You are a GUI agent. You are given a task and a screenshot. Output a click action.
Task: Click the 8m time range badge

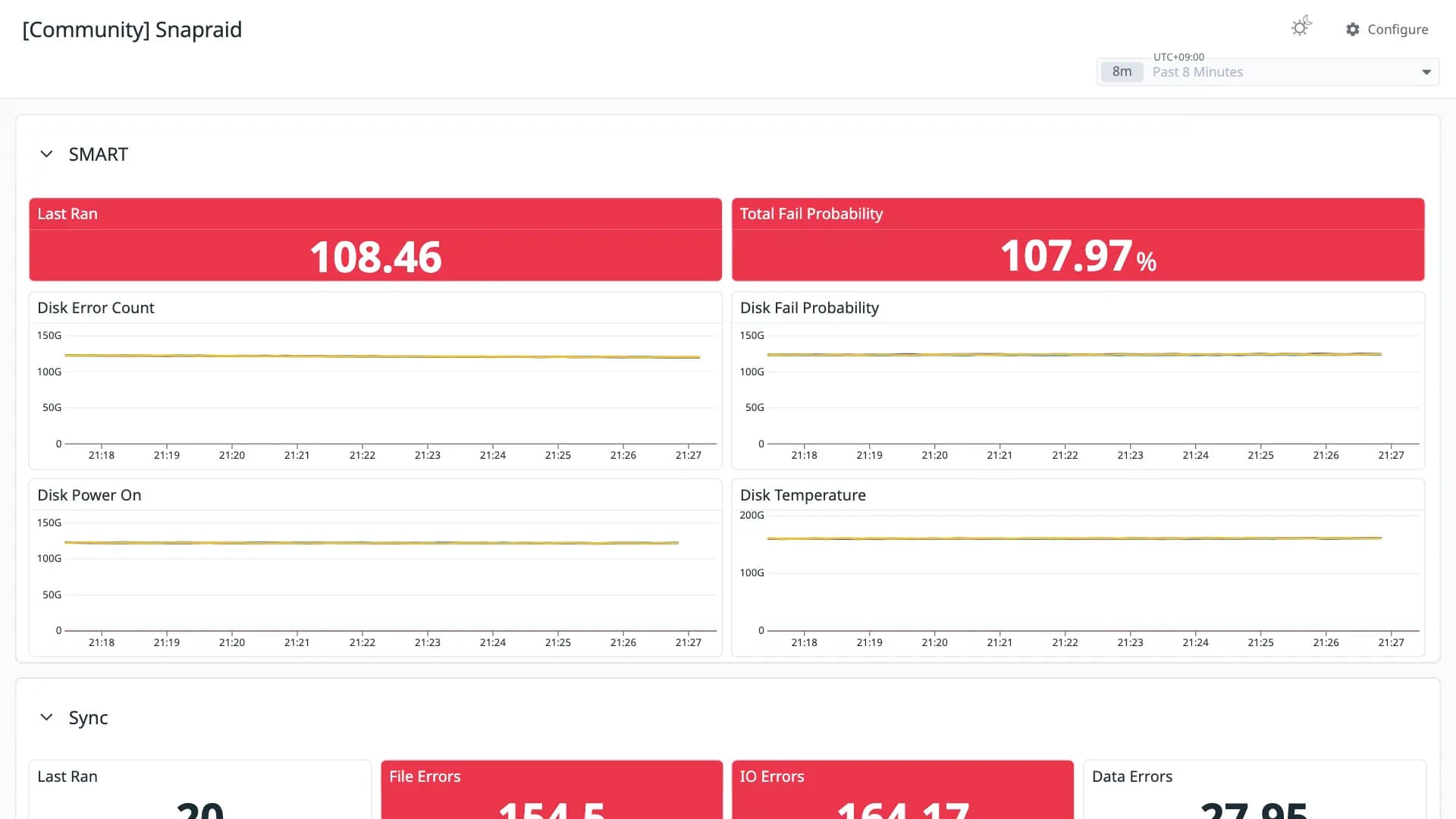(1122, 72)
